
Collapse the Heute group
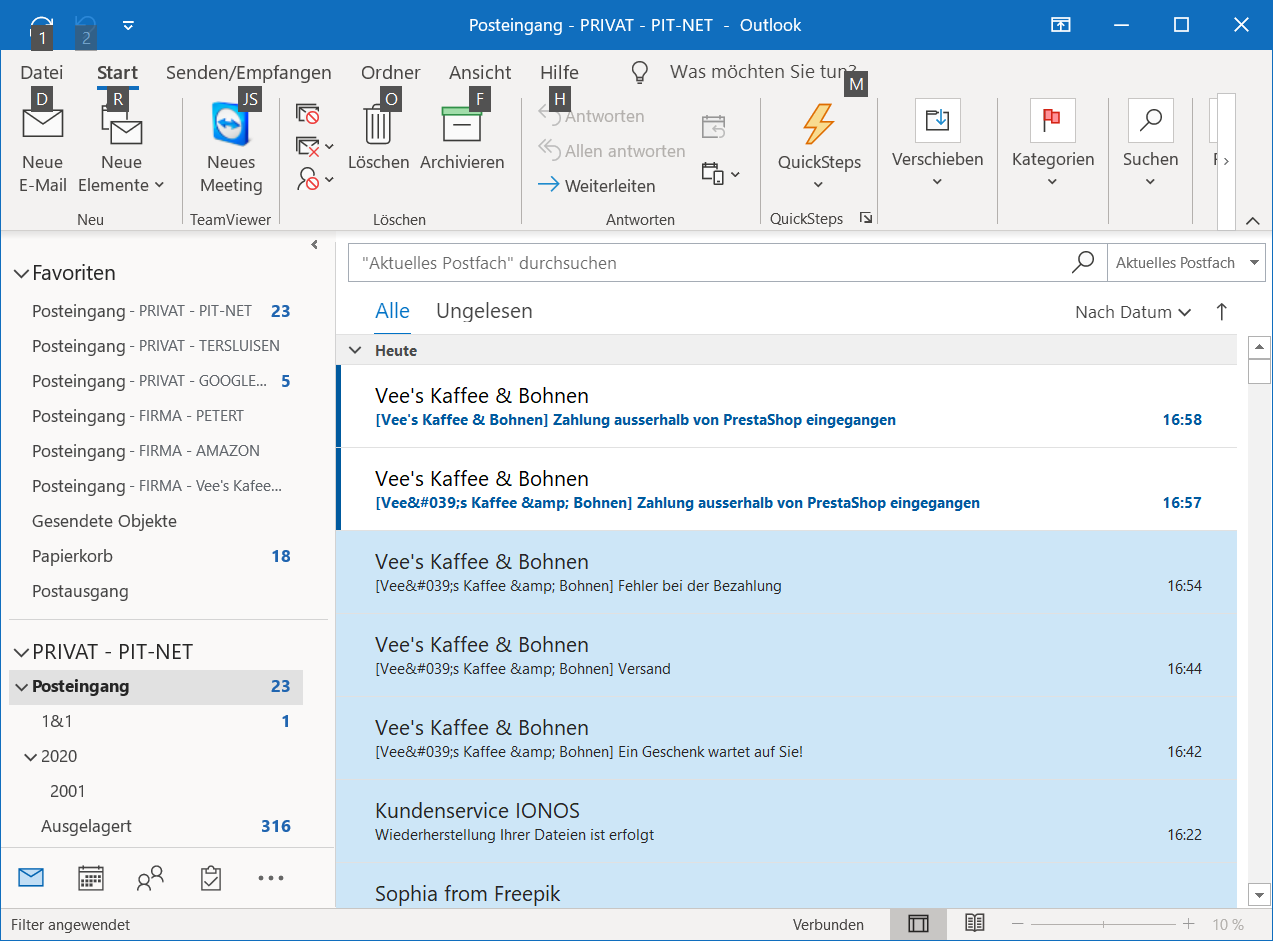tap(354, 351)
